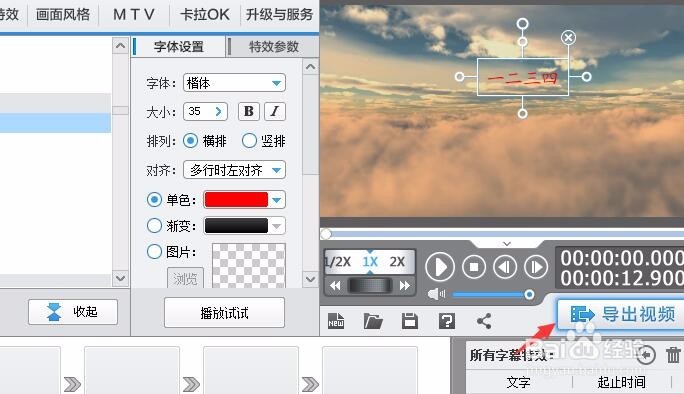Image resolution: width=684 pixels, height=394 pixels.
Task: Set playback speed to 2X
Action: coord(397,262)
